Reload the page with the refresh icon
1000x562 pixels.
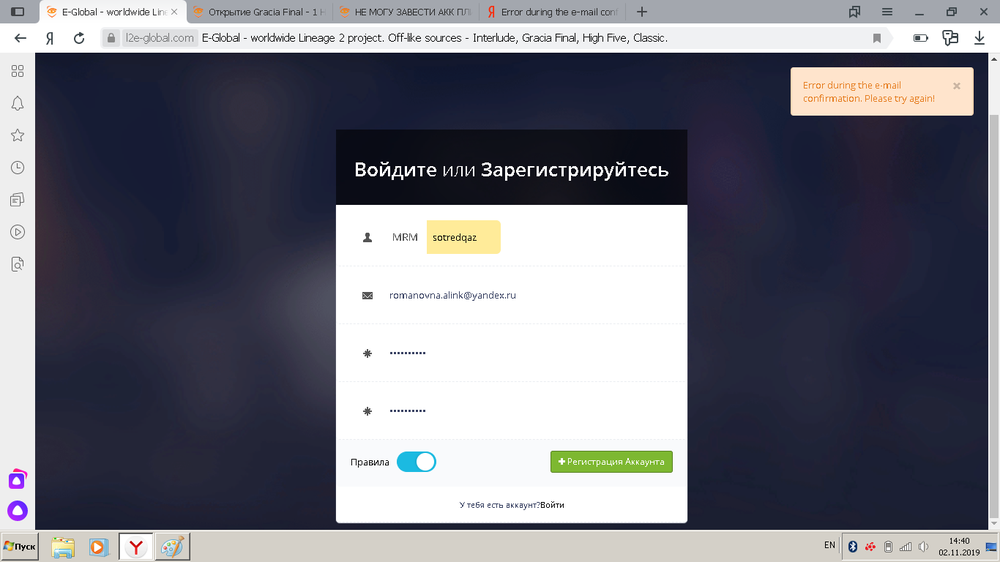79,38
